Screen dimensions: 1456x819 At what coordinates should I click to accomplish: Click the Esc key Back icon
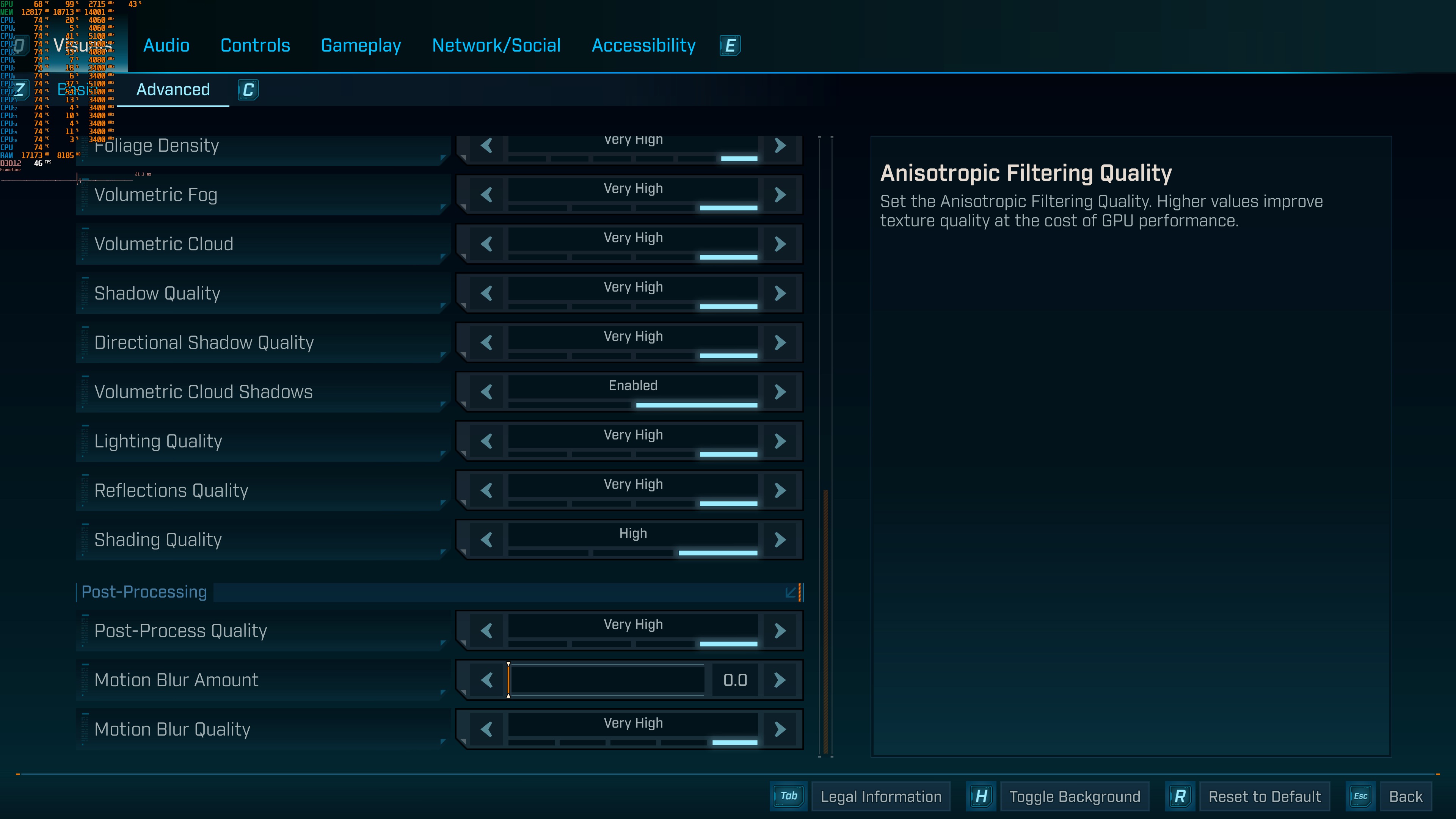pyautogui.click(x=1360, y=796)
